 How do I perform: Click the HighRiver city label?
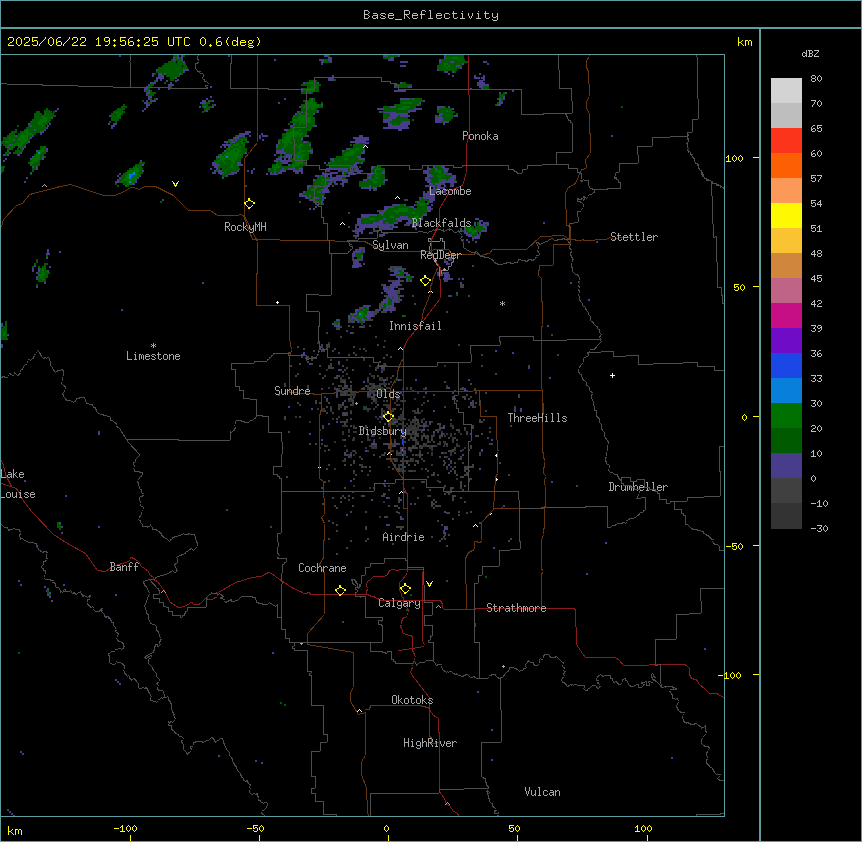[430, 743]
